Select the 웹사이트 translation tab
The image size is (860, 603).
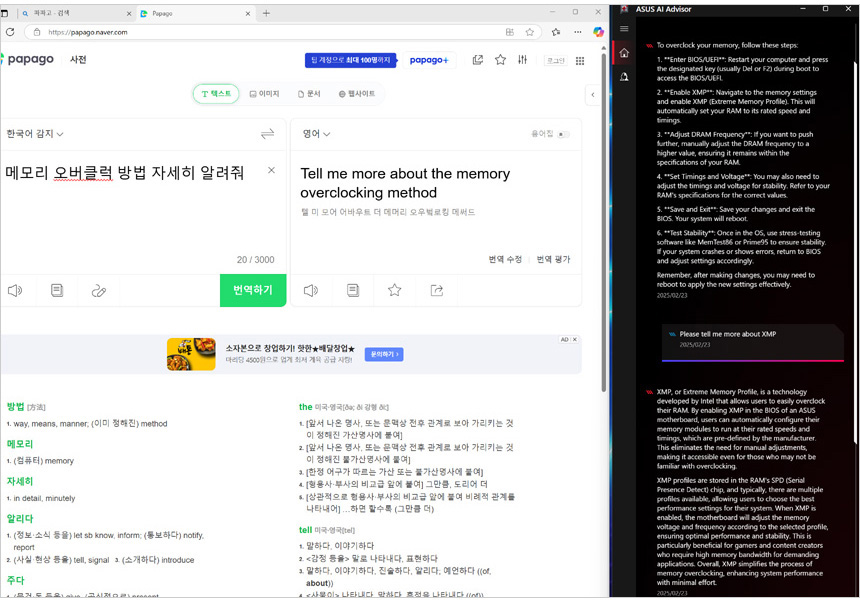click(356, 94)
